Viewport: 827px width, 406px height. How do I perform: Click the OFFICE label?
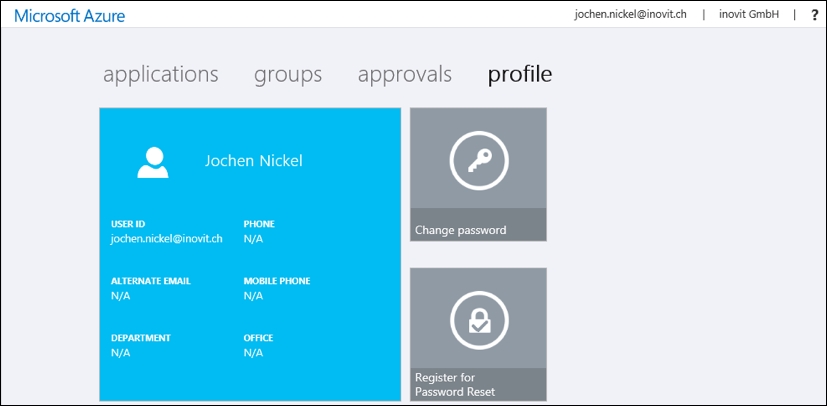258,338
